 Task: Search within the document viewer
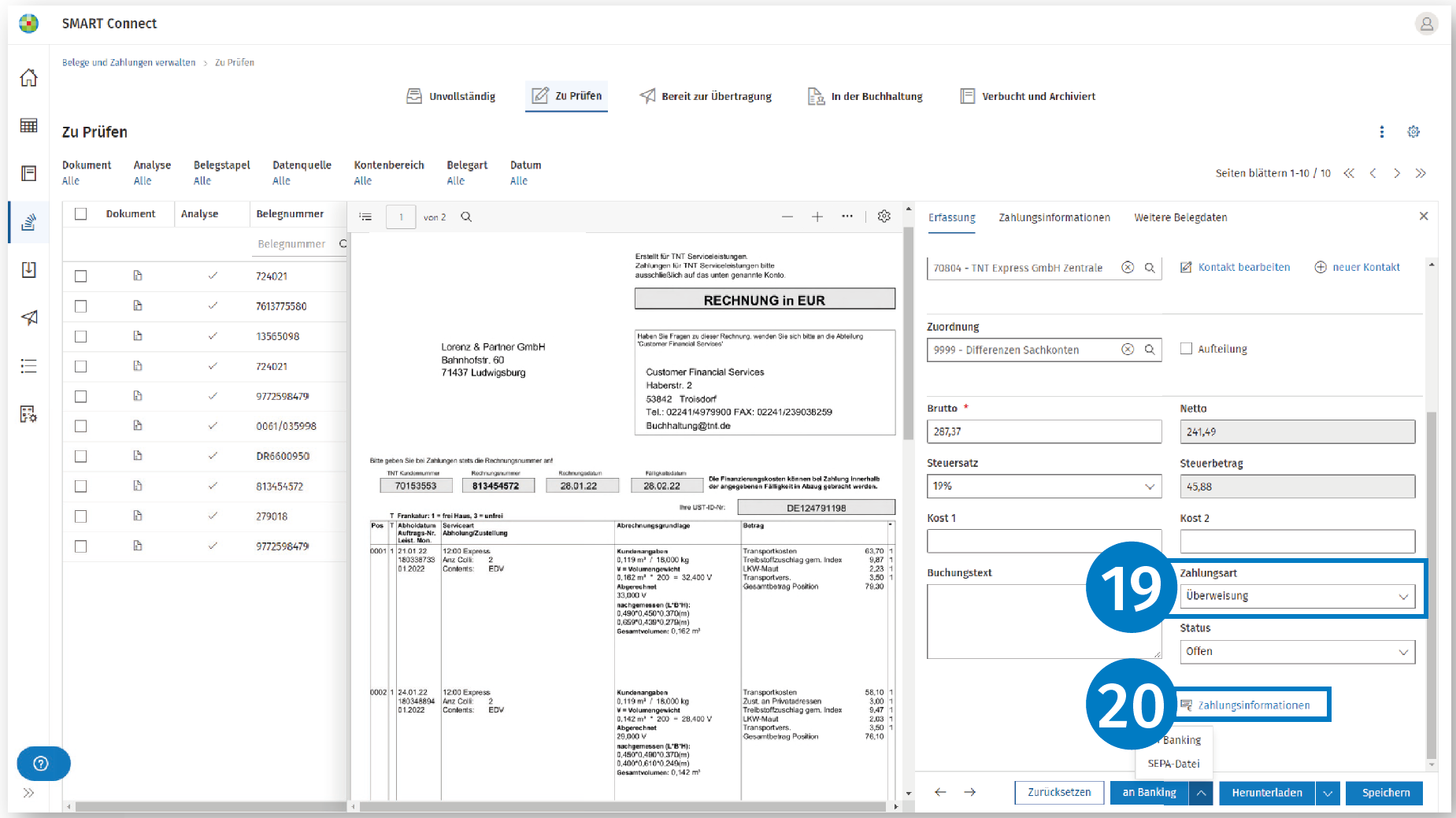pos(466,217)
